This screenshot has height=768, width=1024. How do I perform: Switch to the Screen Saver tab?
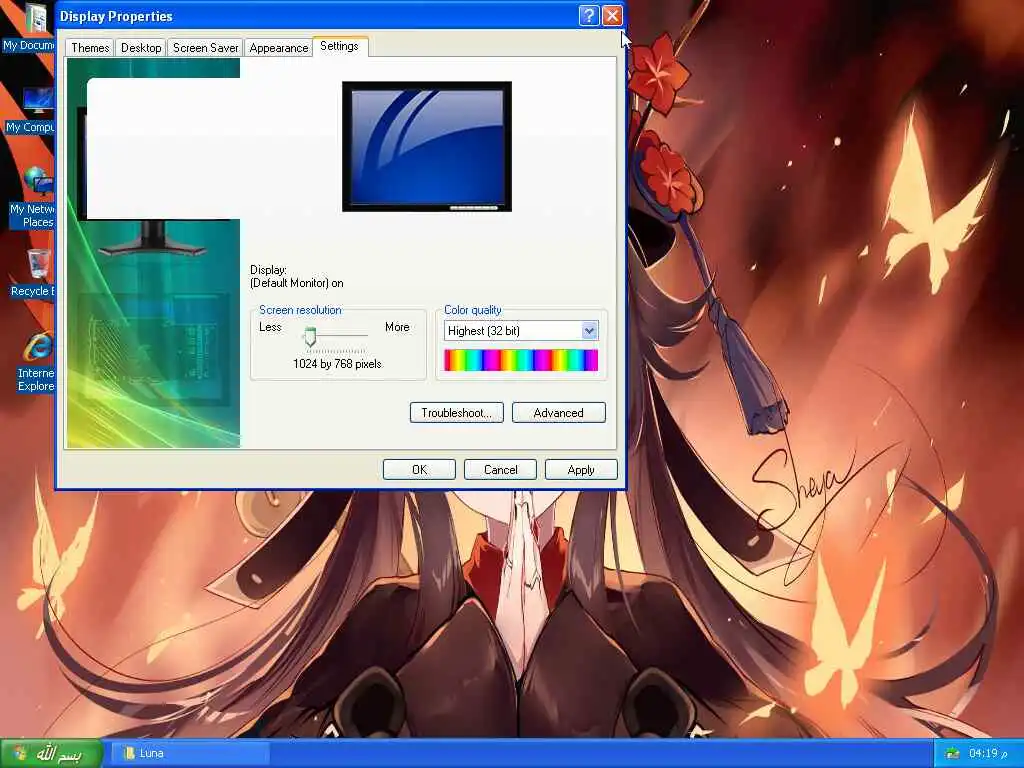click(205, 48)
